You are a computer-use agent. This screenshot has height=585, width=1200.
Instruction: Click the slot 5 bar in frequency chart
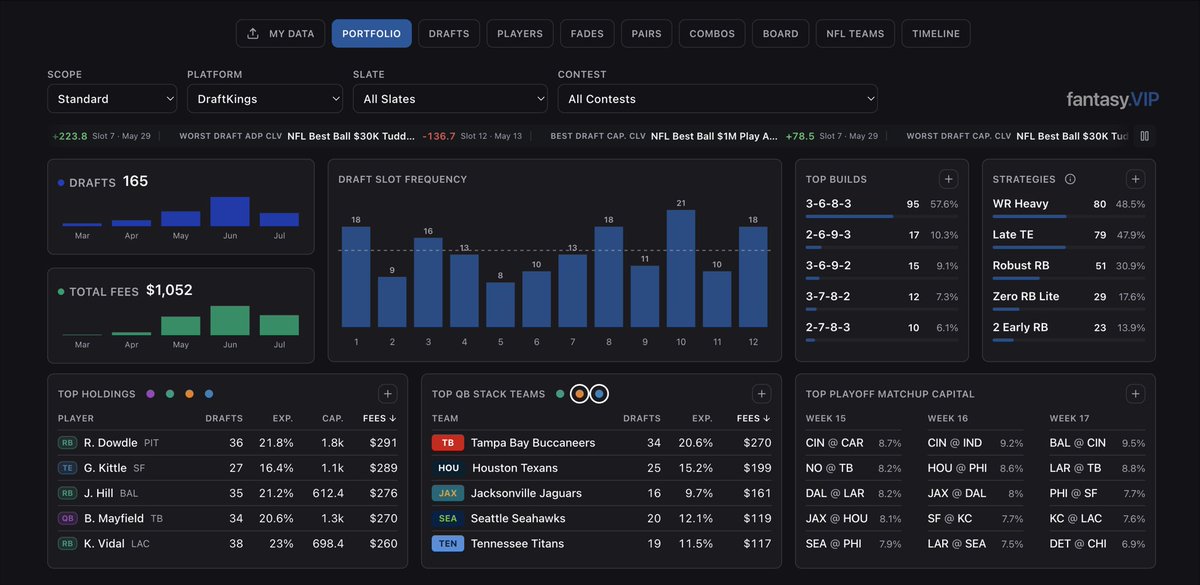pyautogui.click(x=500, y=305)
